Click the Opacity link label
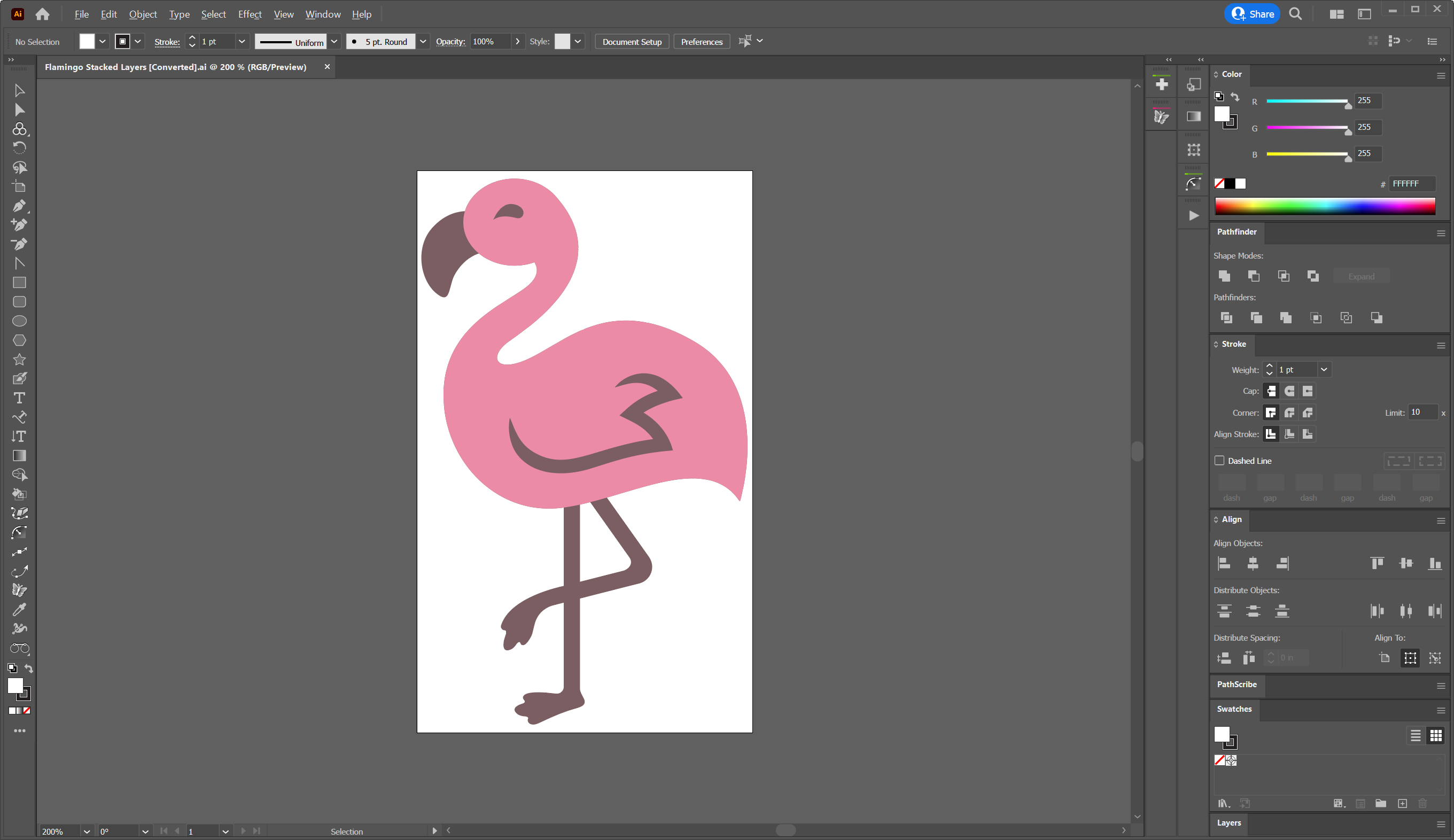Image resolution: width=1454 pixels, height=840 pixels. pos(450,42)
